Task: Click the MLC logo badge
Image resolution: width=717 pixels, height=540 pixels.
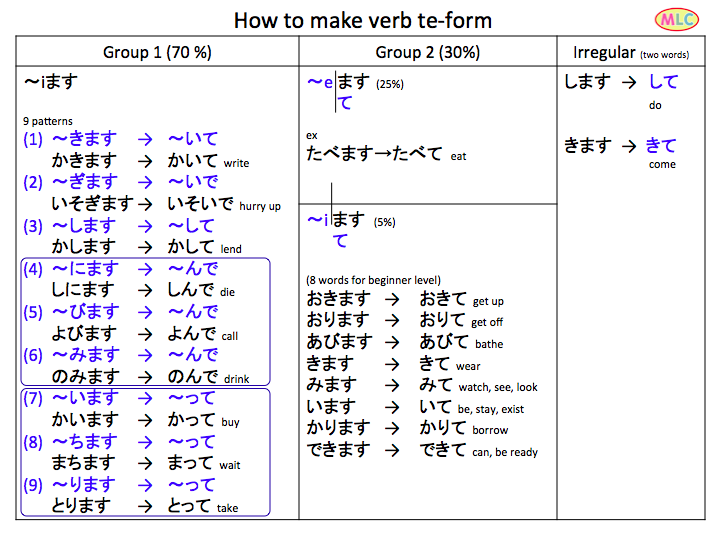Action: point(677,19)
